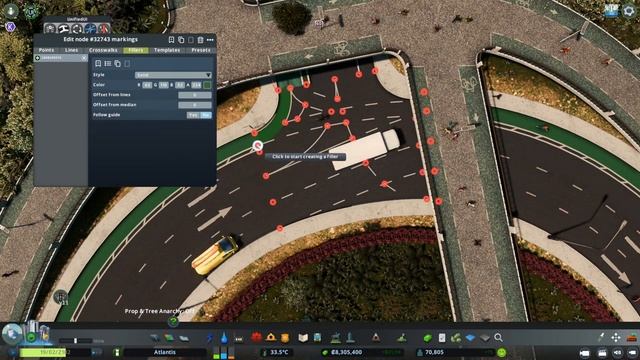640x360 pixels.
Task: Click filler style template bookmark icon
Action: (x=98, y=63)
